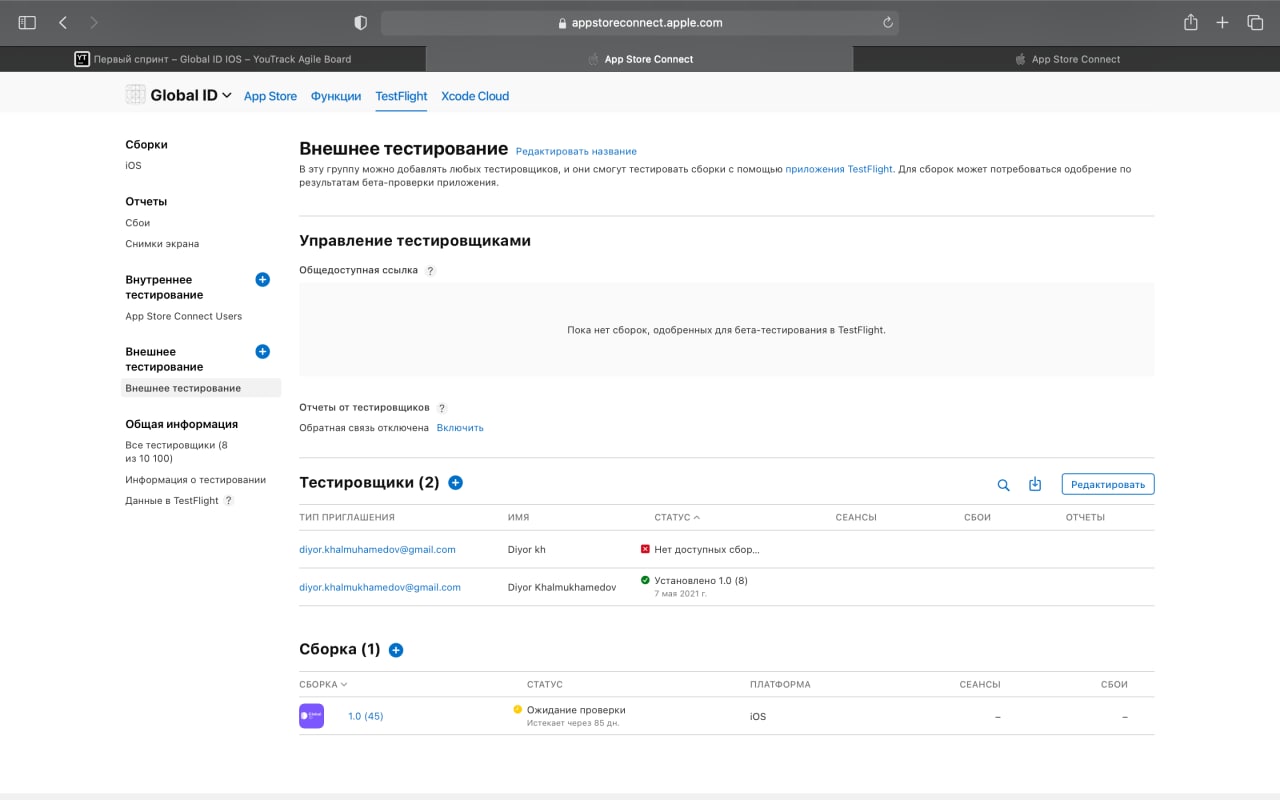The image size is (1280, 800).
Task: Select Внешнее тестирование group in sidebar
Action: 201,388
